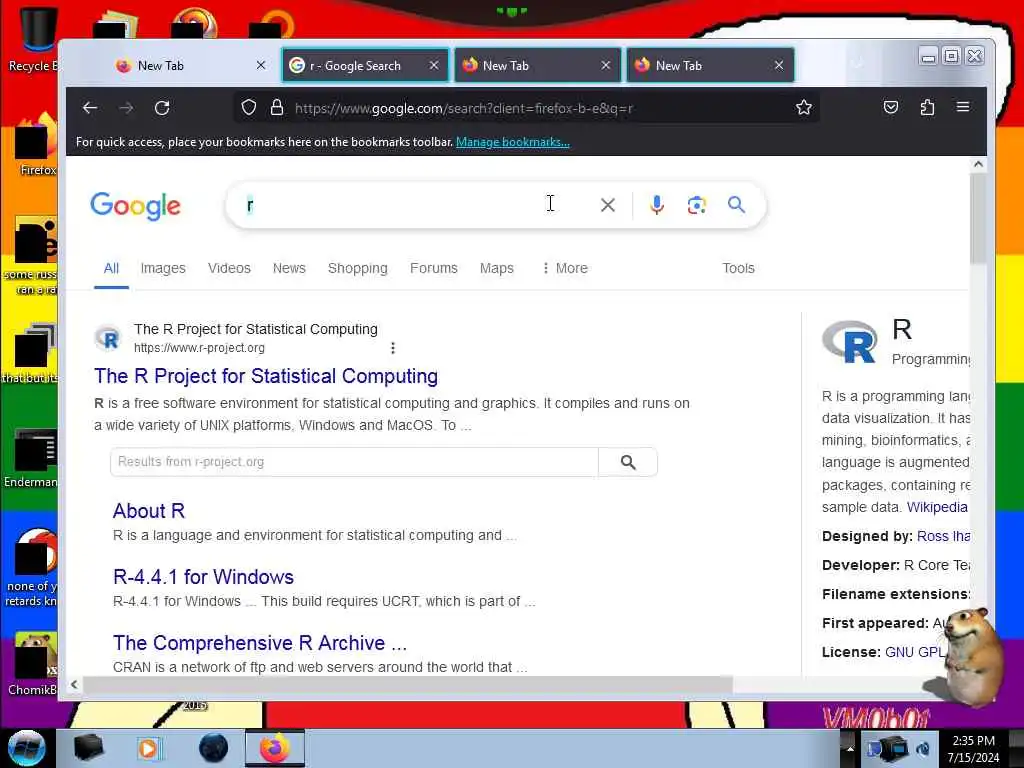
Task: Open Firefox hamburger application menu
Action: tap(963, 106)
